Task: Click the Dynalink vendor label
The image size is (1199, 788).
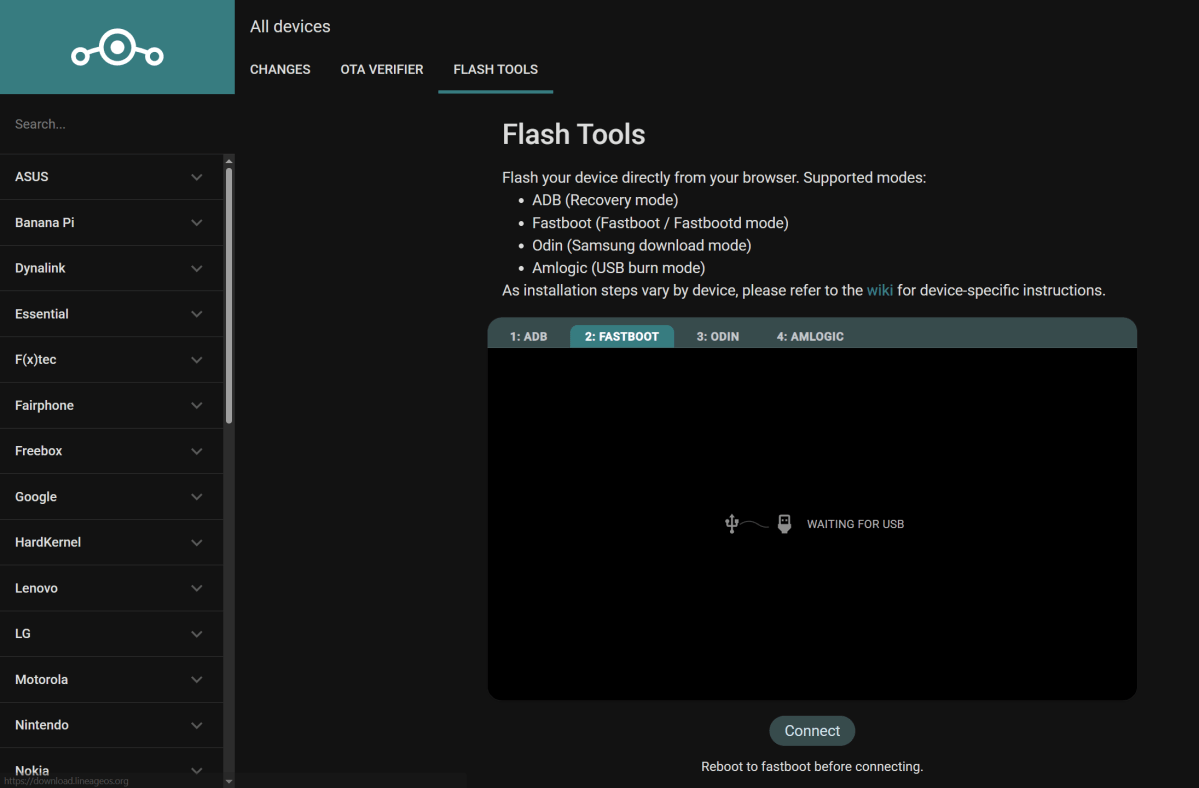Action: [x=40, y=268]
